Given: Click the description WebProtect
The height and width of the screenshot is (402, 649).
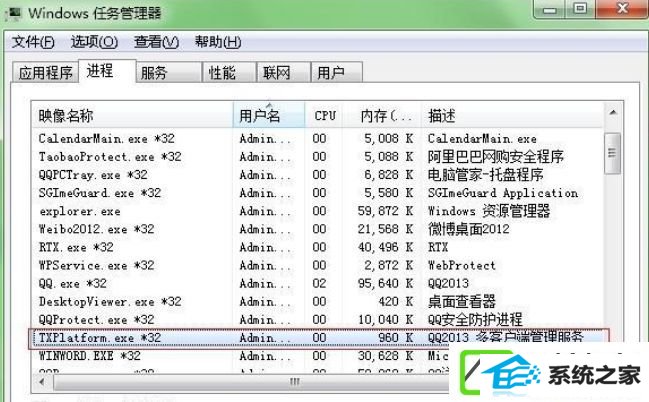Looking at the screenshot, I should point(462,265).
